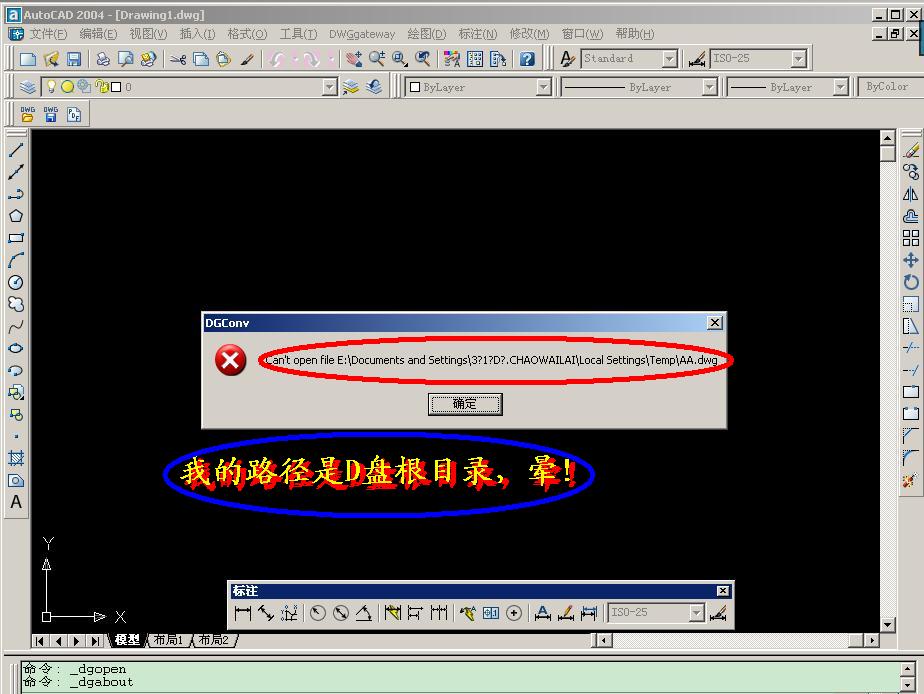
Task: Click the New drawing icon
Action: click(28, 59)
